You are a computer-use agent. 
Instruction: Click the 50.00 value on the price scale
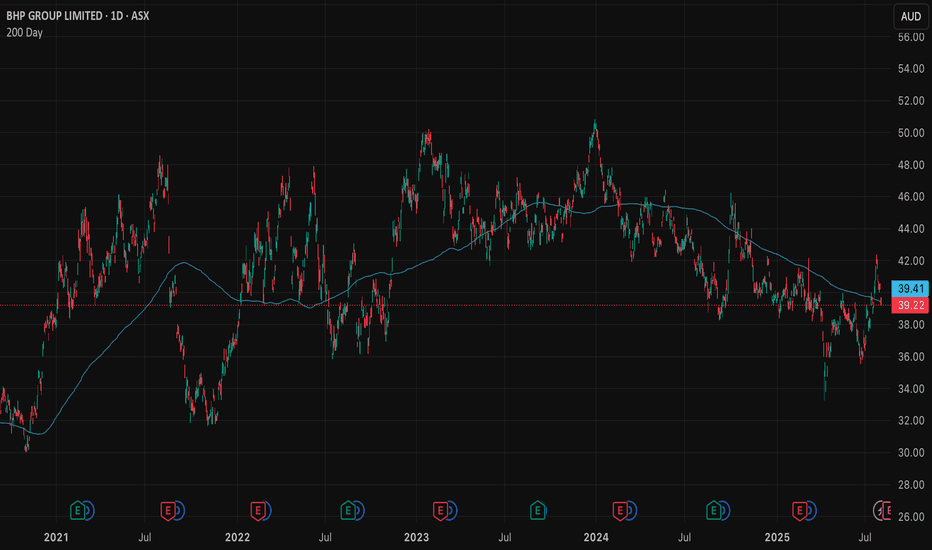point(911,133)
